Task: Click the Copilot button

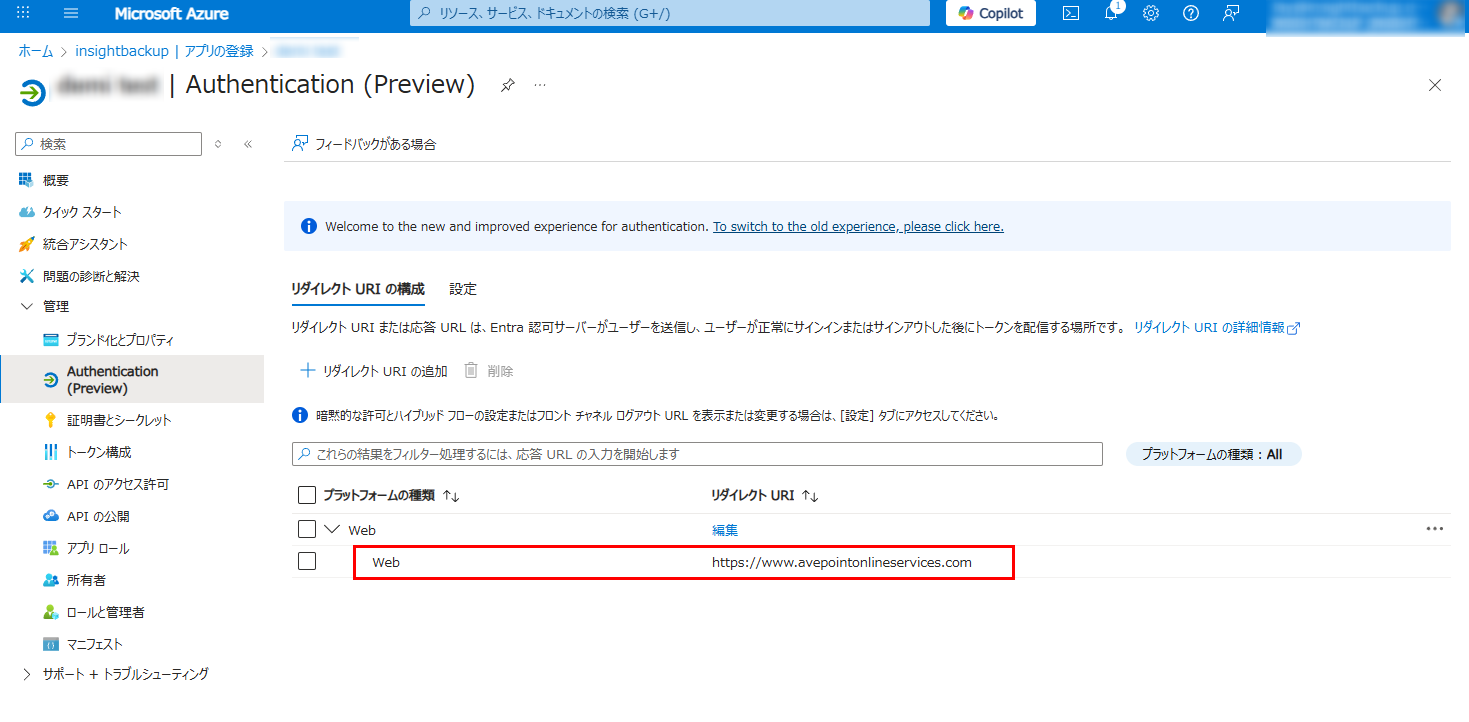Action: pyautogui.click(x=991, y=13)
